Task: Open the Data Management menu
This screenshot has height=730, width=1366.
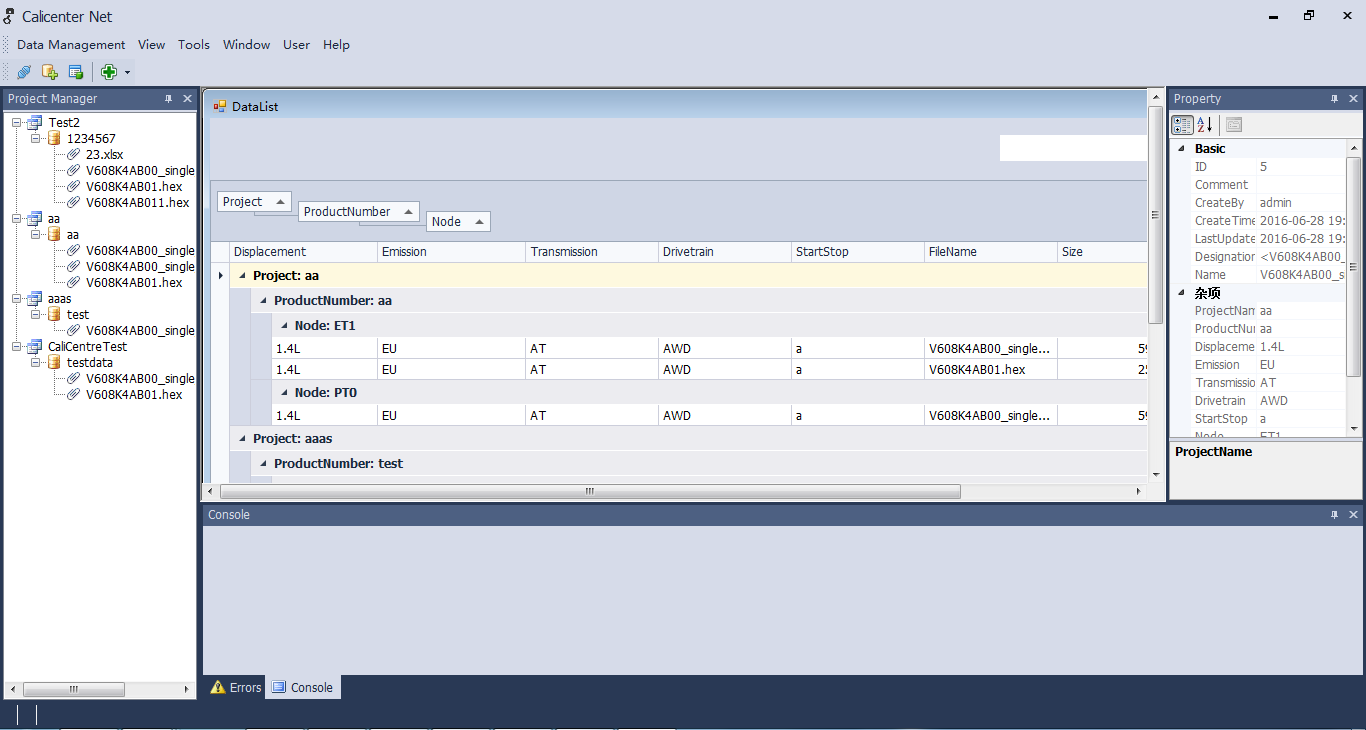Action: click(71, 45)
